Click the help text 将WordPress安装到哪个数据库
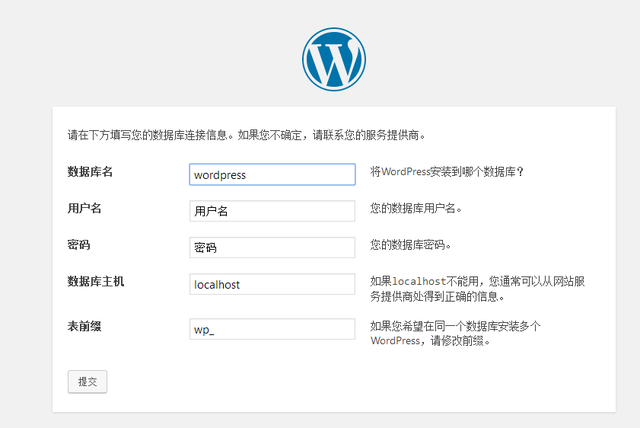The width and height of the screenshot is (640, 428). (x=447, y=172)
